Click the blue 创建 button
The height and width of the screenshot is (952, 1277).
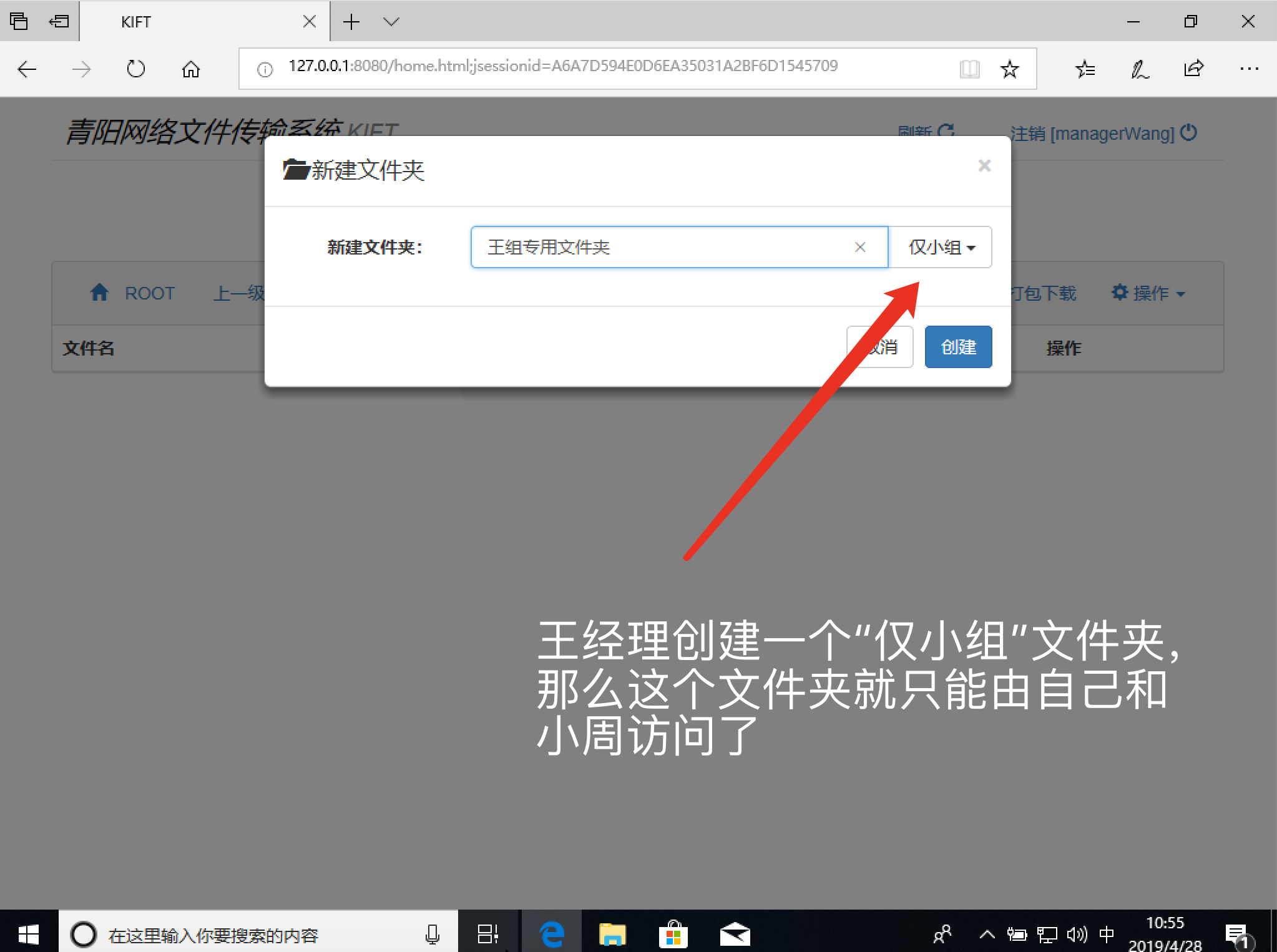coord(957,347)
